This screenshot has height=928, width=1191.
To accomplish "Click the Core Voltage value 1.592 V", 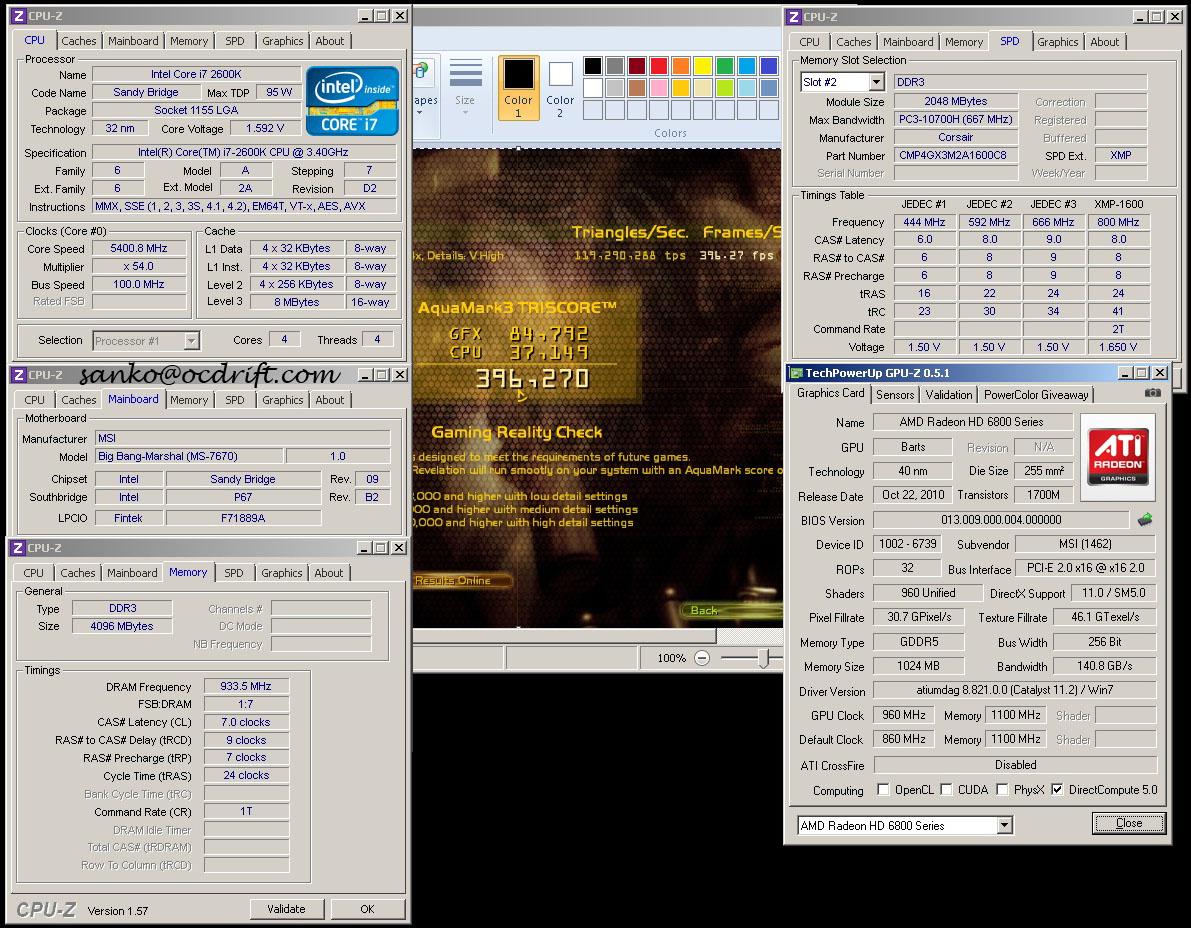I will 265,128.
